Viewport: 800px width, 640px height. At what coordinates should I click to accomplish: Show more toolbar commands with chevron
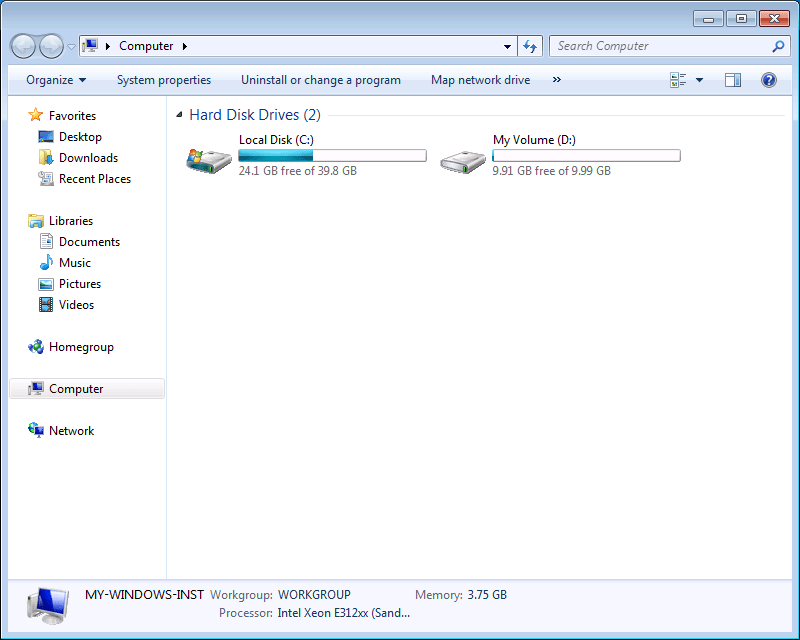[557, 80]
